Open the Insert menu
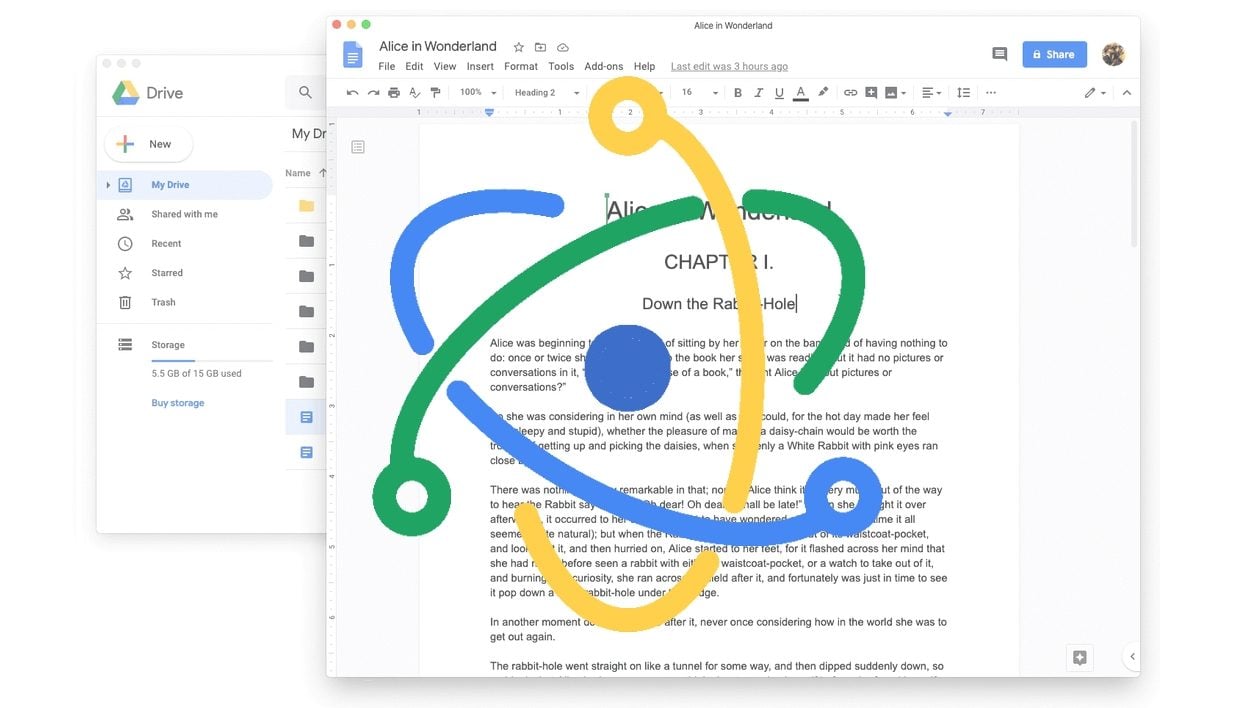Image resolution: width=1256 pixels, height=708 pixels. (x=480, y=67)
